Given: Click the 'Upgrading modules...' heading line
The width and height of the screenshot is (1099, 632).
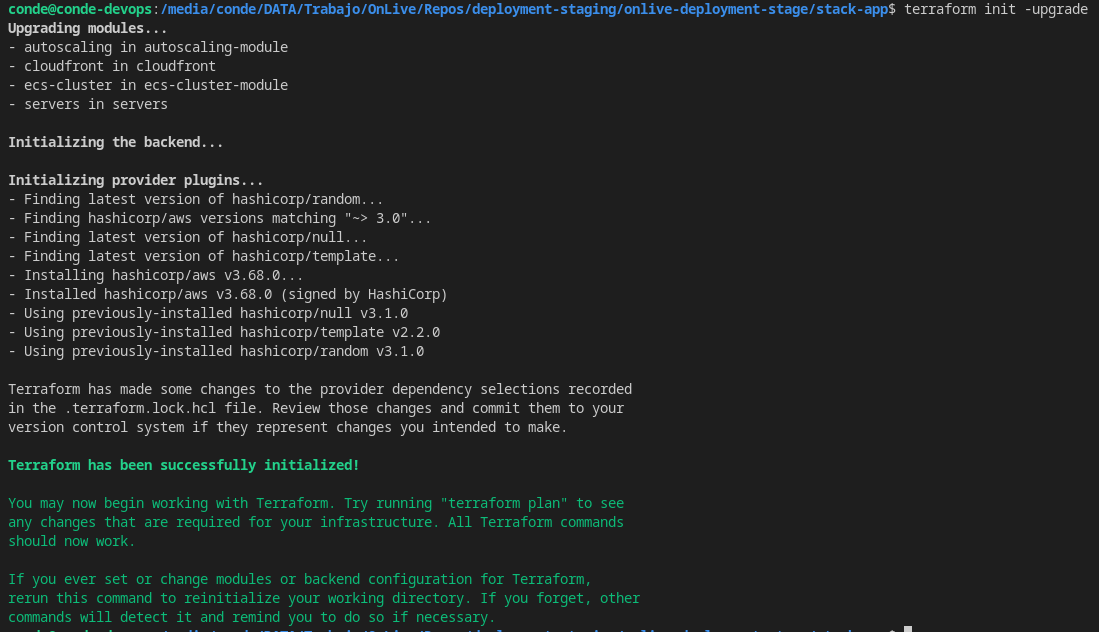Looking at the screenshot, I should pyautogui.click(x=88, y=28).
